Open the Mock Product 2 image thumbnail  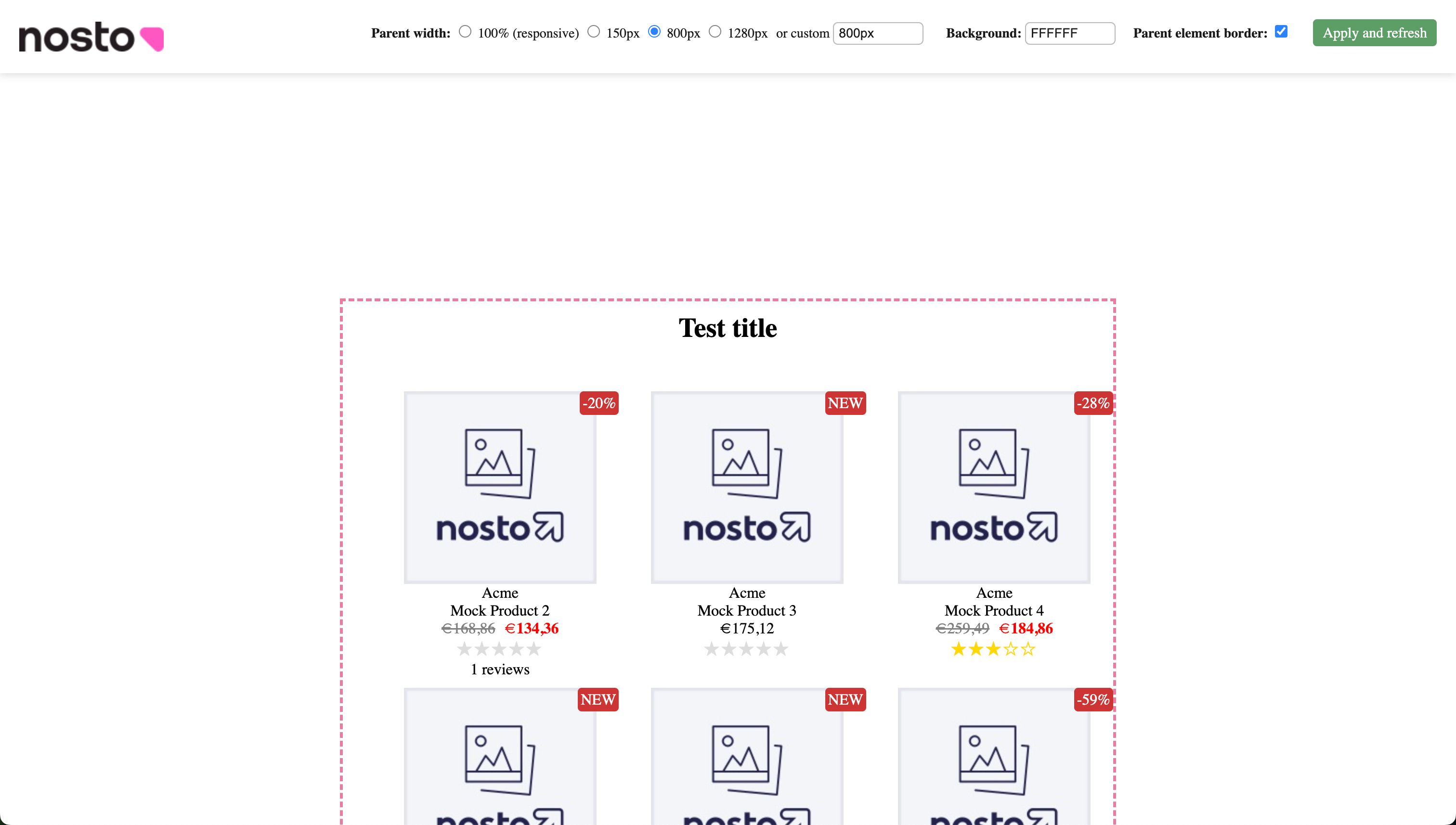(x=499, y=486)
